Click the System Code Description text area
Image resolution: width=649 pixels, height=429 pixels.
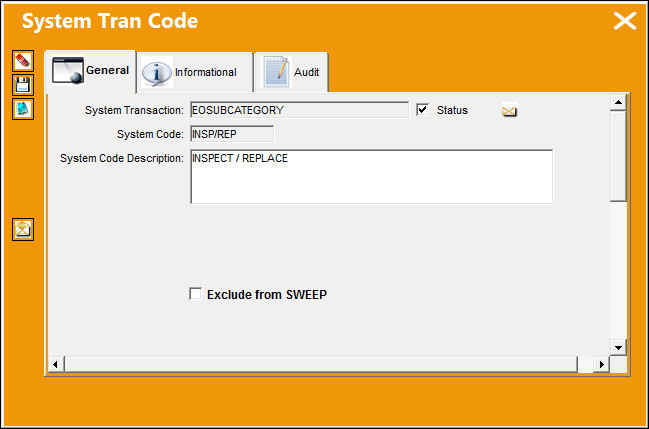(372, 177)
